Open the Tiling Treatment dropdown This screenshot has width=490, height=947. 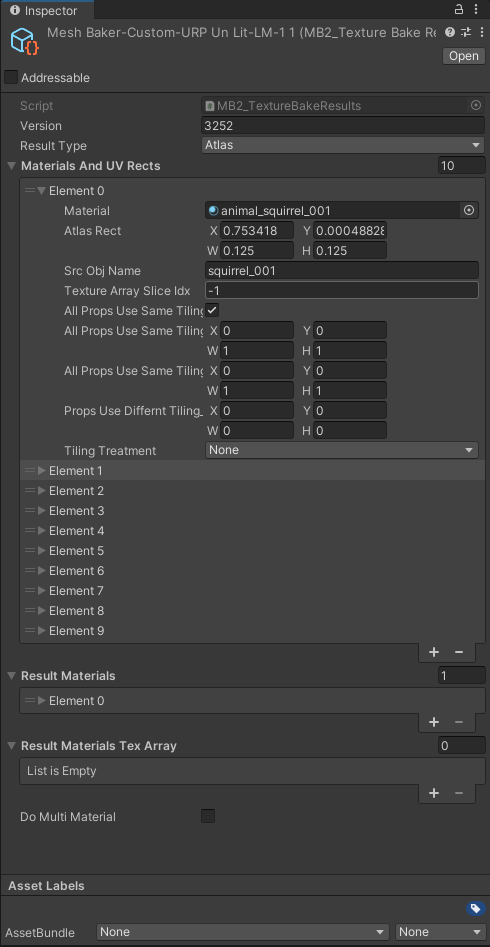pyautogui.click(x=341, y=450)
